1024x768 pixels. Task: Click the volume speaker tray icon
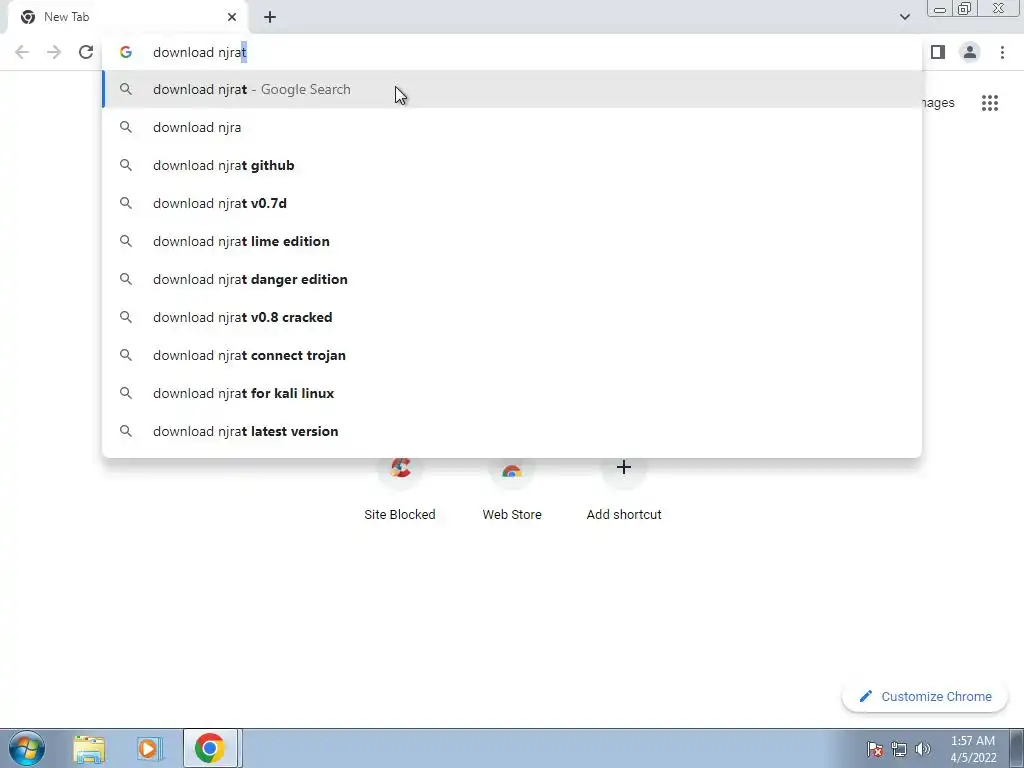click(x=922, y=749)
